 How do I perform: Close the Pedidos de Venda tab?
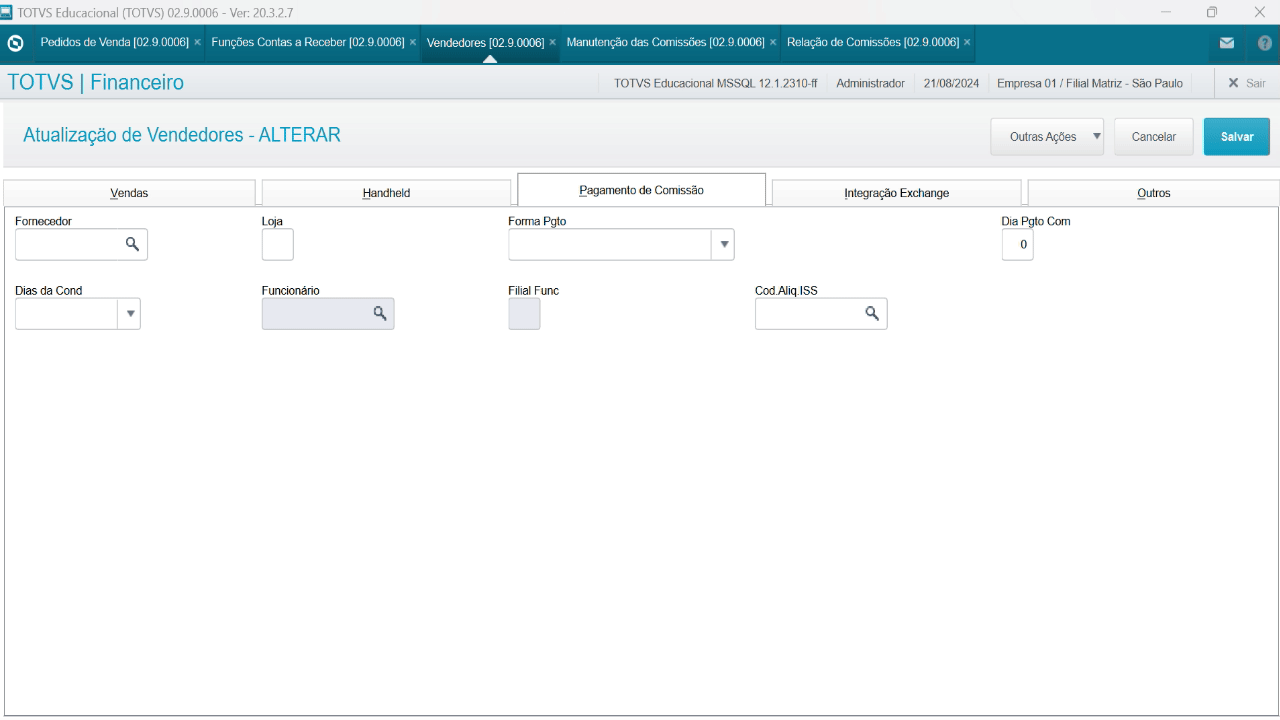click(x=197, y=43)
